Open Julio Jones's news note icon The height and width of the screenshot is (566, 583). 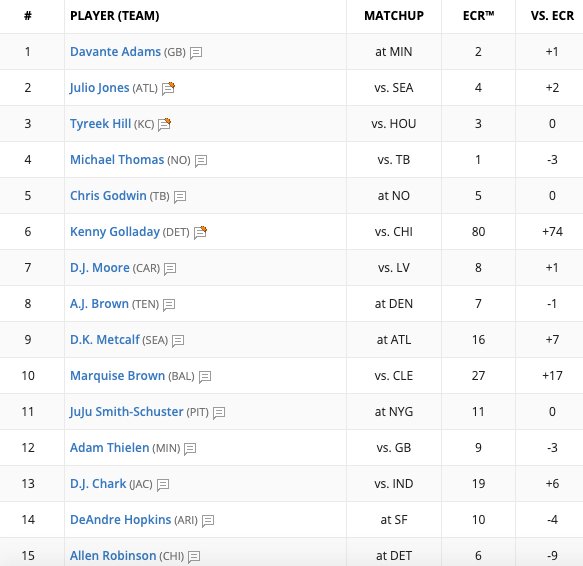point(168,88)
